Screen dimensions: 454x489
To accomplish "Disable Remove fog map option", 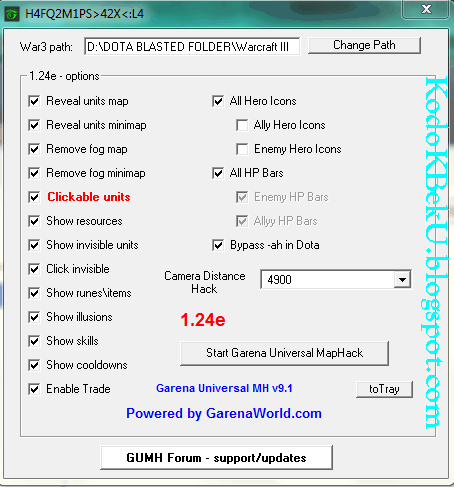I will point(34,149).
